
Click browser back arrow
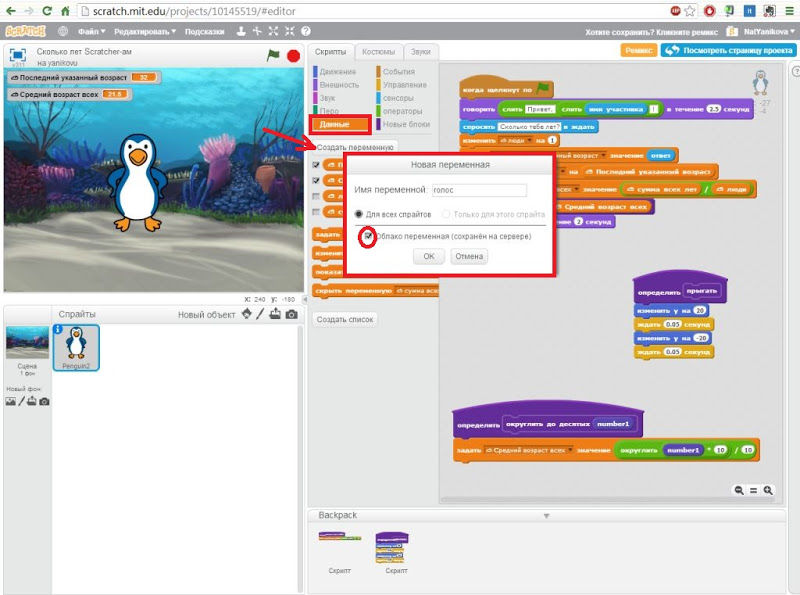pos(11,11)
